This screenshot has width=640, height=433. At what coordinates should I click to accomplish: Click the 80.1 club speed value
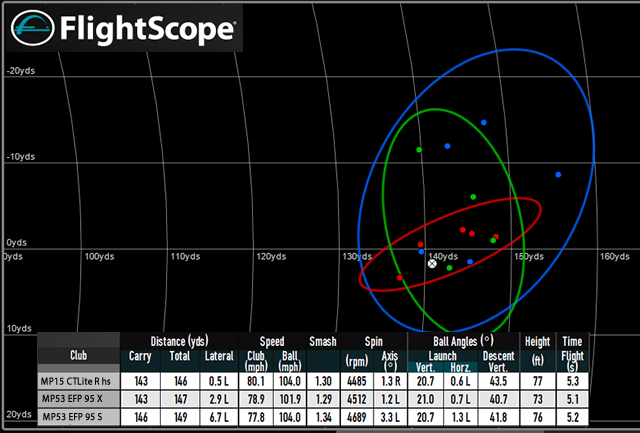[x=256, y=381]
